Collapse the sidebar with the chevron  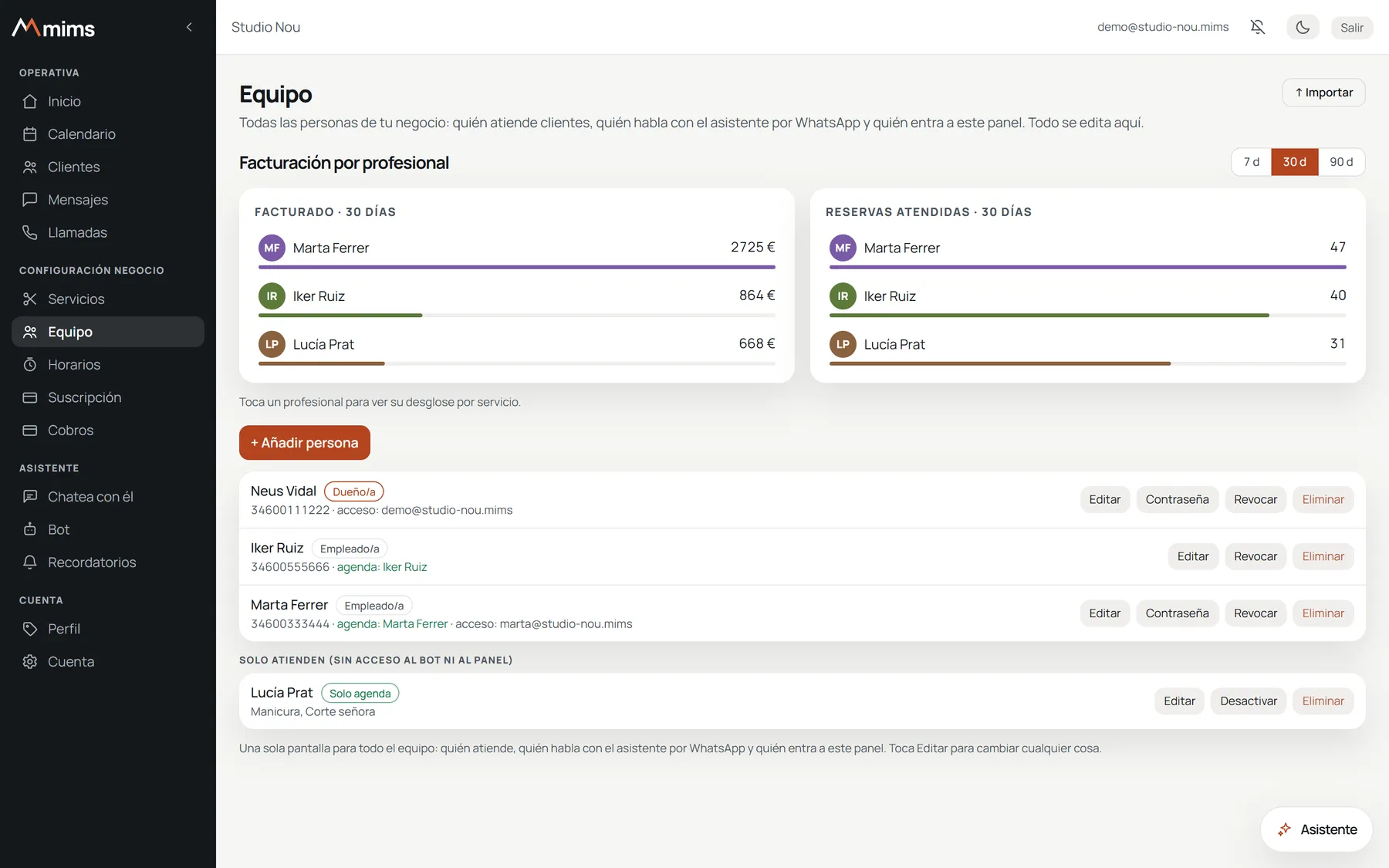click(x=189, y=27)
